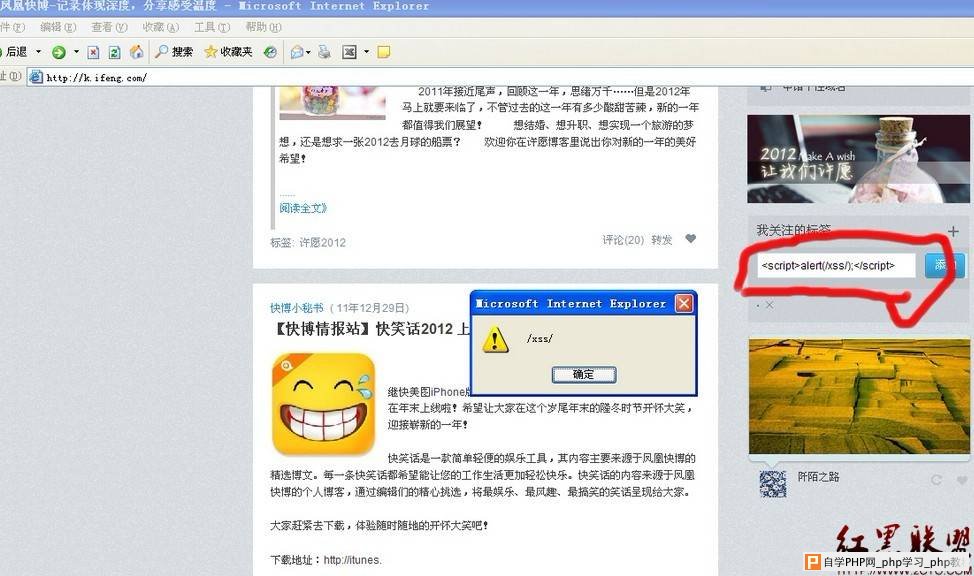Click the heart like icon beside 转发

click(x=690, y=239)
